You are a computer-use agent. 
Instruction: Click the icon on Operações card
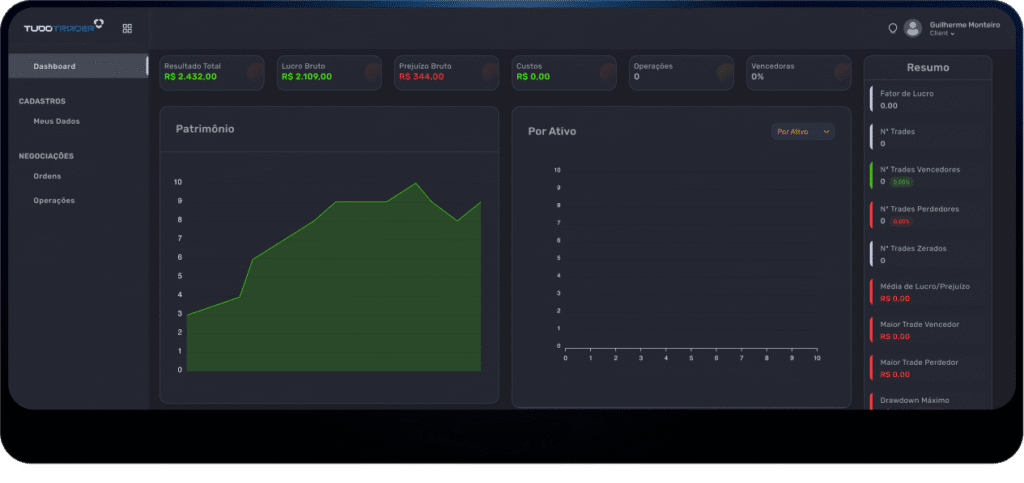coord(724,71)
